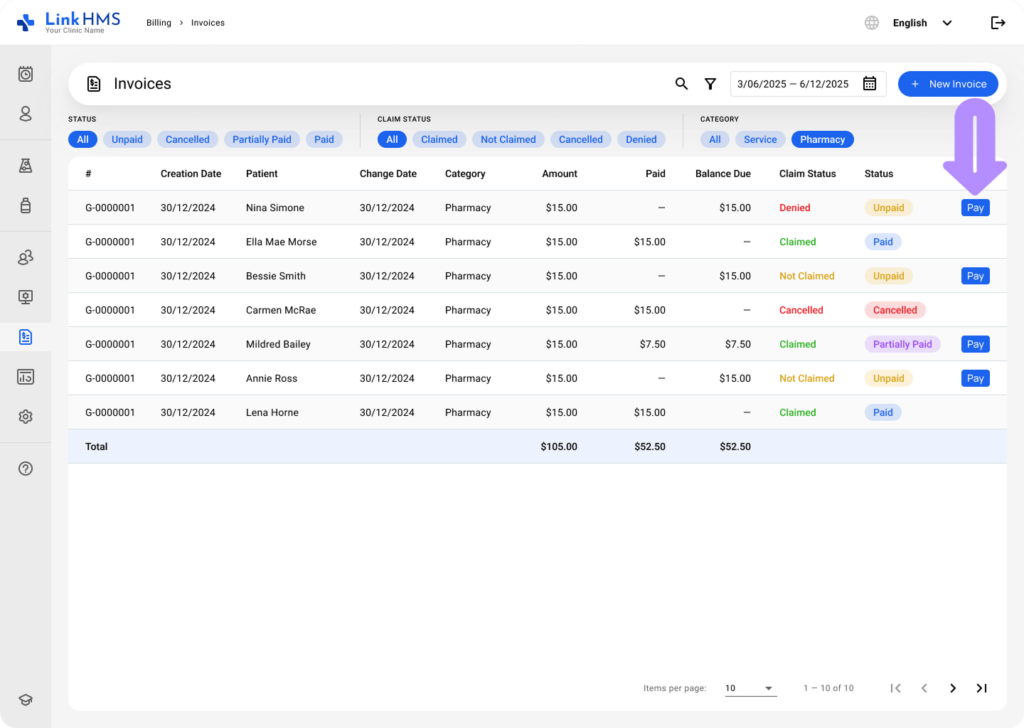Click the $7.50 paid amount
The height and width of the screenshot is (728, 1024).
[x=652, y=344]
